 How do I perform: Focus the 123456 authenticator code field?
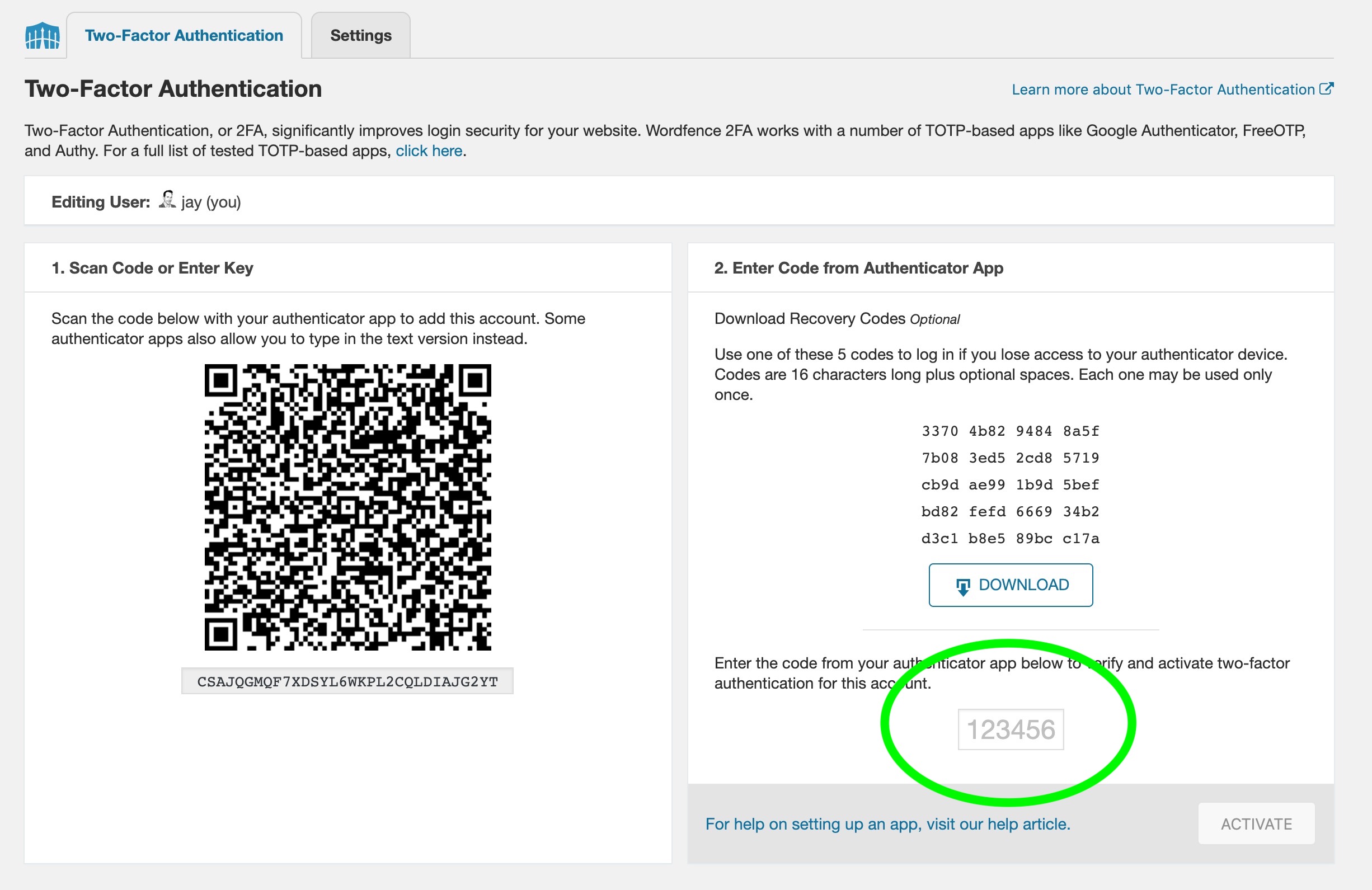[1010, 729]
